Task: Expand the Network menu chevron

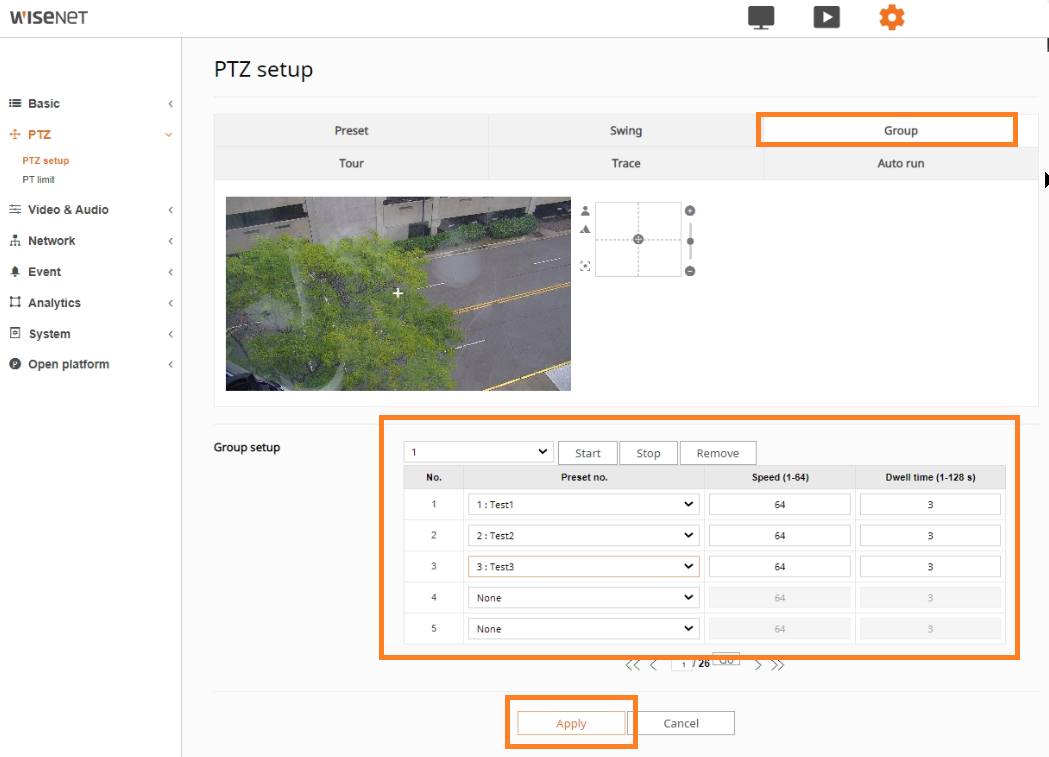Action: [x=171, y=241]
